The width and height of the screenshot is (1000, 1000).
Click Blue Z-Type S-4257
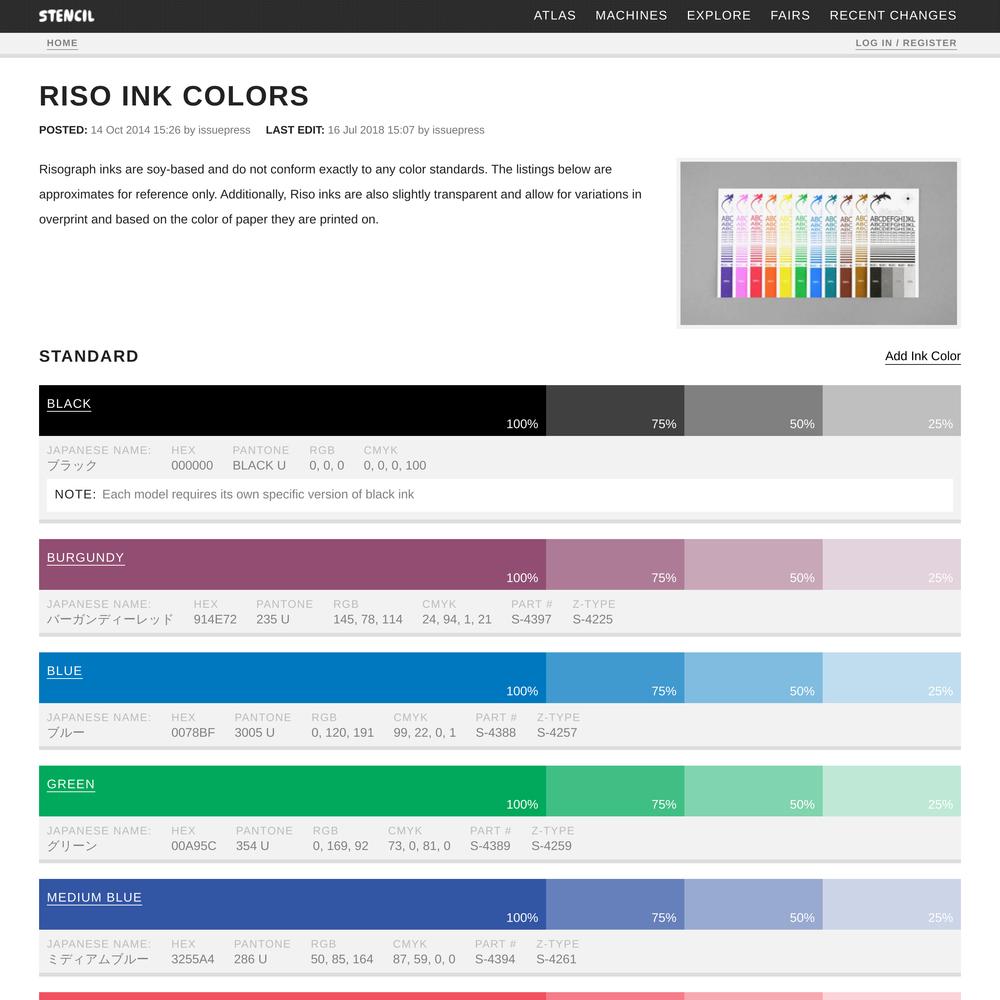point(557,733)
